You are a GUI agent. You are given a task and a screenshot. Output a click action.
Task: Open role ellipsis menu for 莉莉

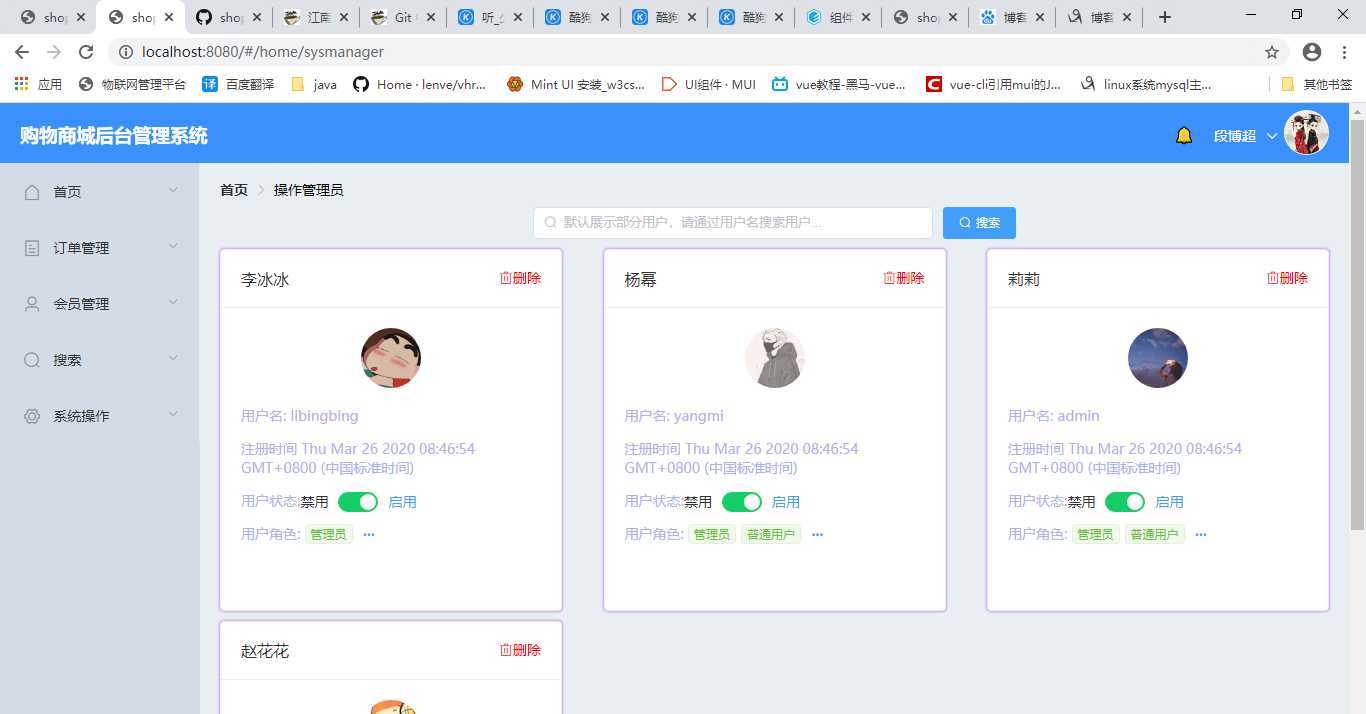click(x=1201, y=535)
